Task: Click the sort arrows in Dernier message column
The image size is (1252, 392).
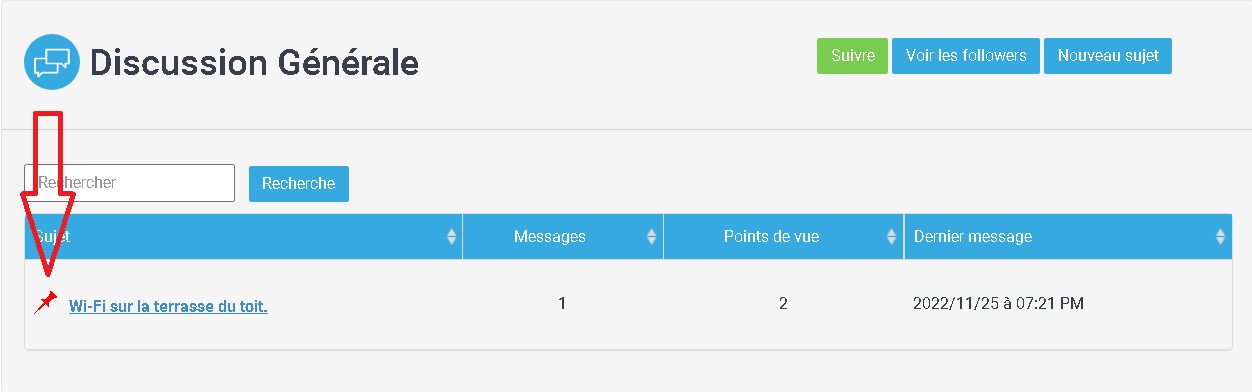Action: 1220,237
